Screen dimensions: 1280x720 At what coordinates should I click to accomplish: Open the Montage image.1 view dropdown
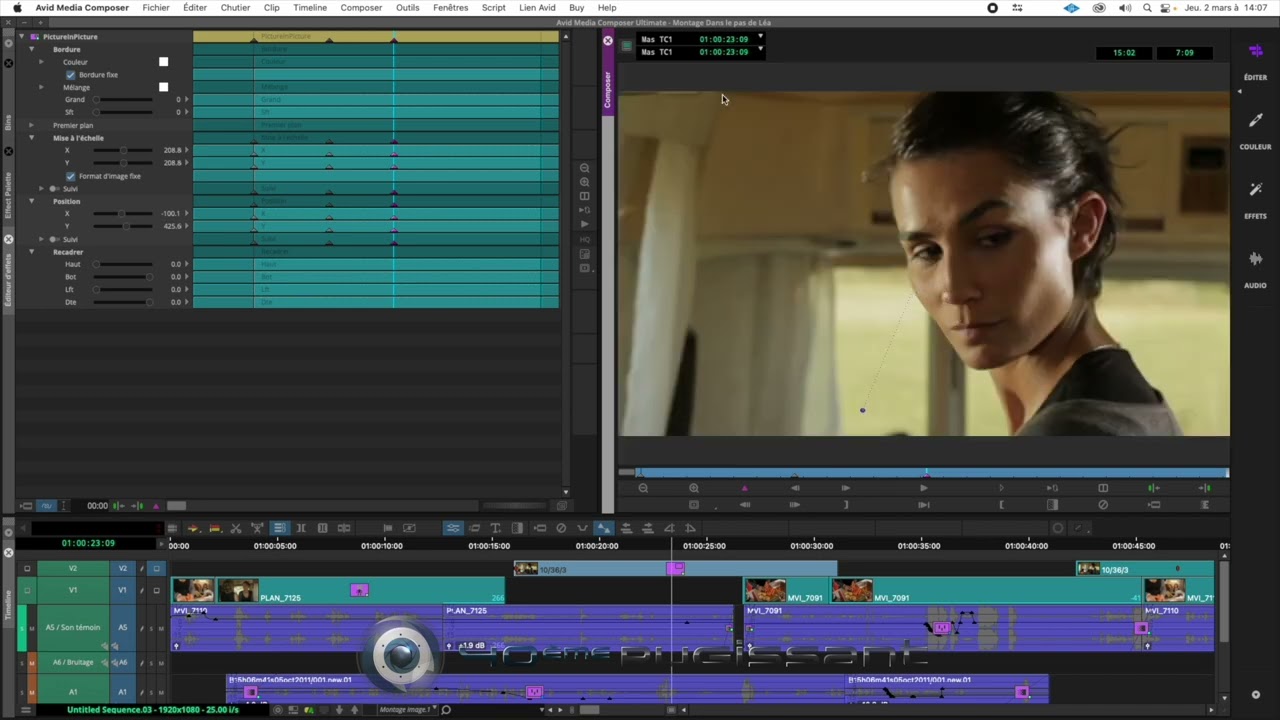(x=408, y=710)
